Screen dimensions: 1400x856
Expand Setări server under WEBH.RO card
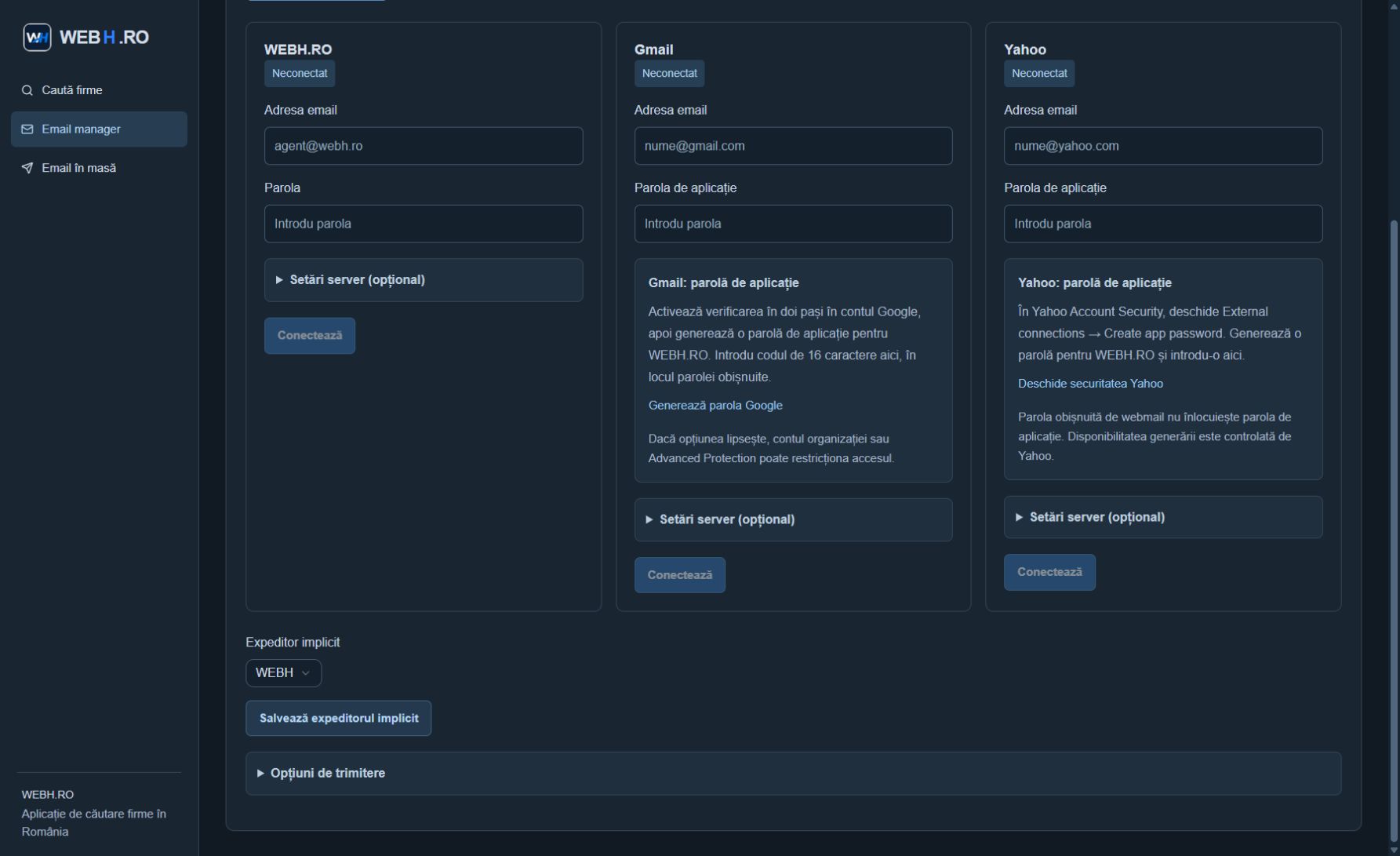point(424,280)
